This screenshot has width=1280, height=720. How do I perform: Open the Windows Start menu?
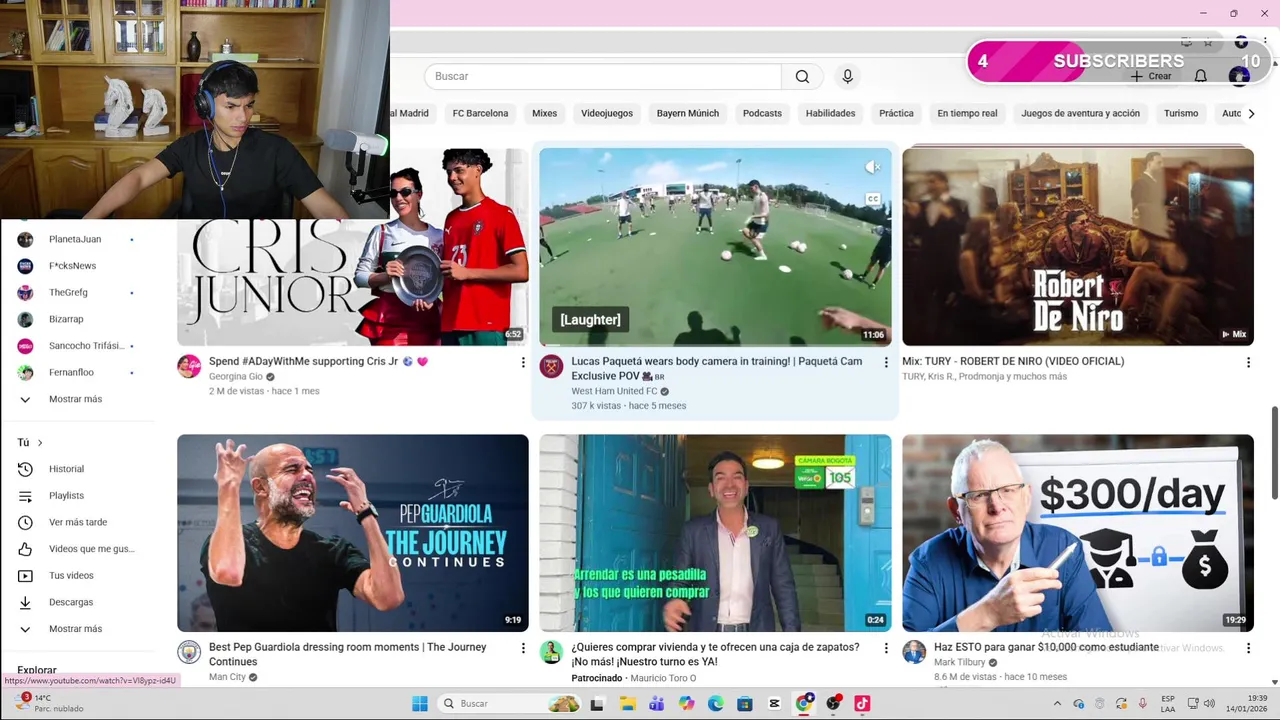(420, 703)
